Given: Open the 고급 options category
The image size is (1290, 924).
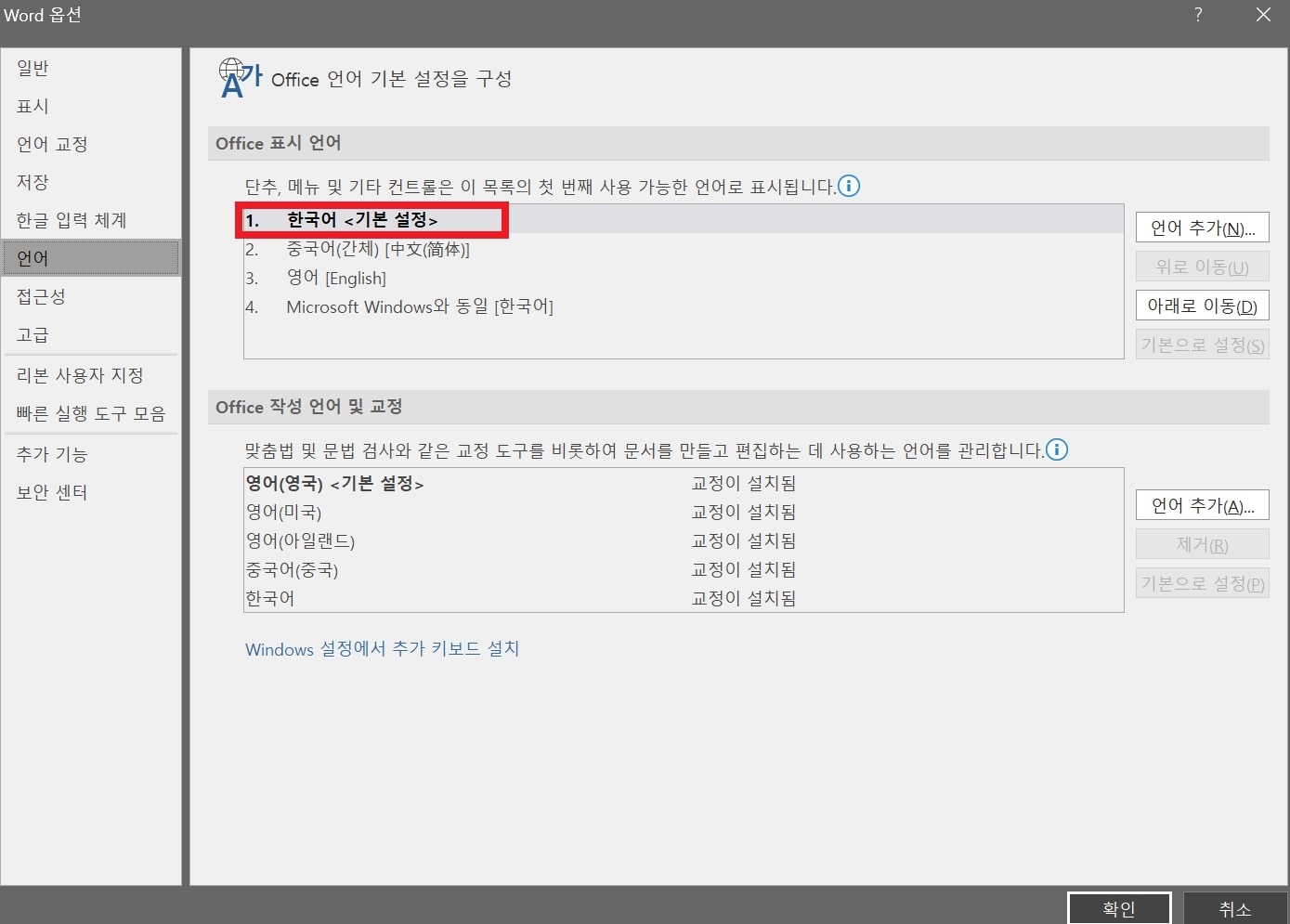Looking at the screenshot, I should [x=91, y=334].
